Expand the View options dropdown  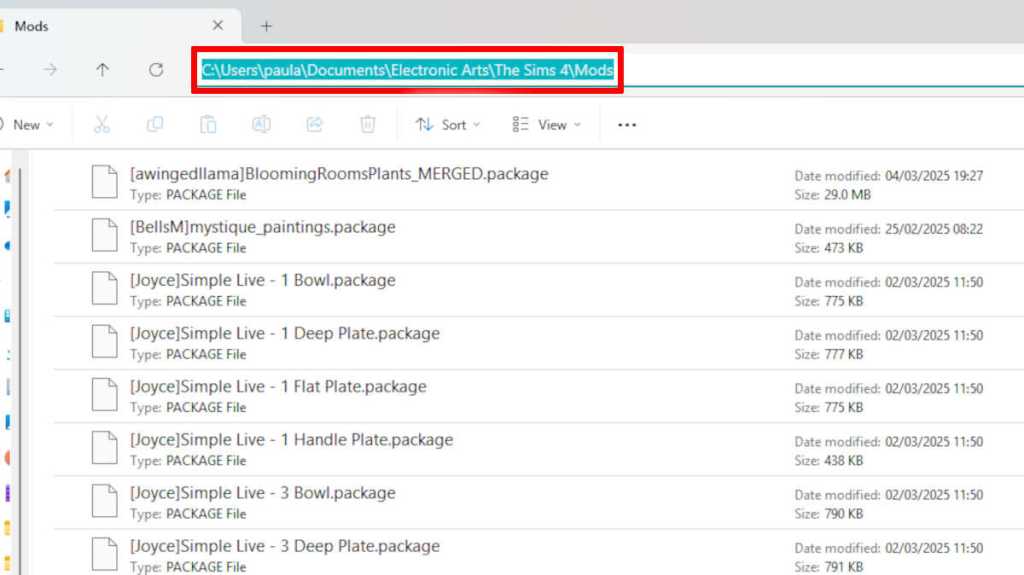[x=540, y=125]
